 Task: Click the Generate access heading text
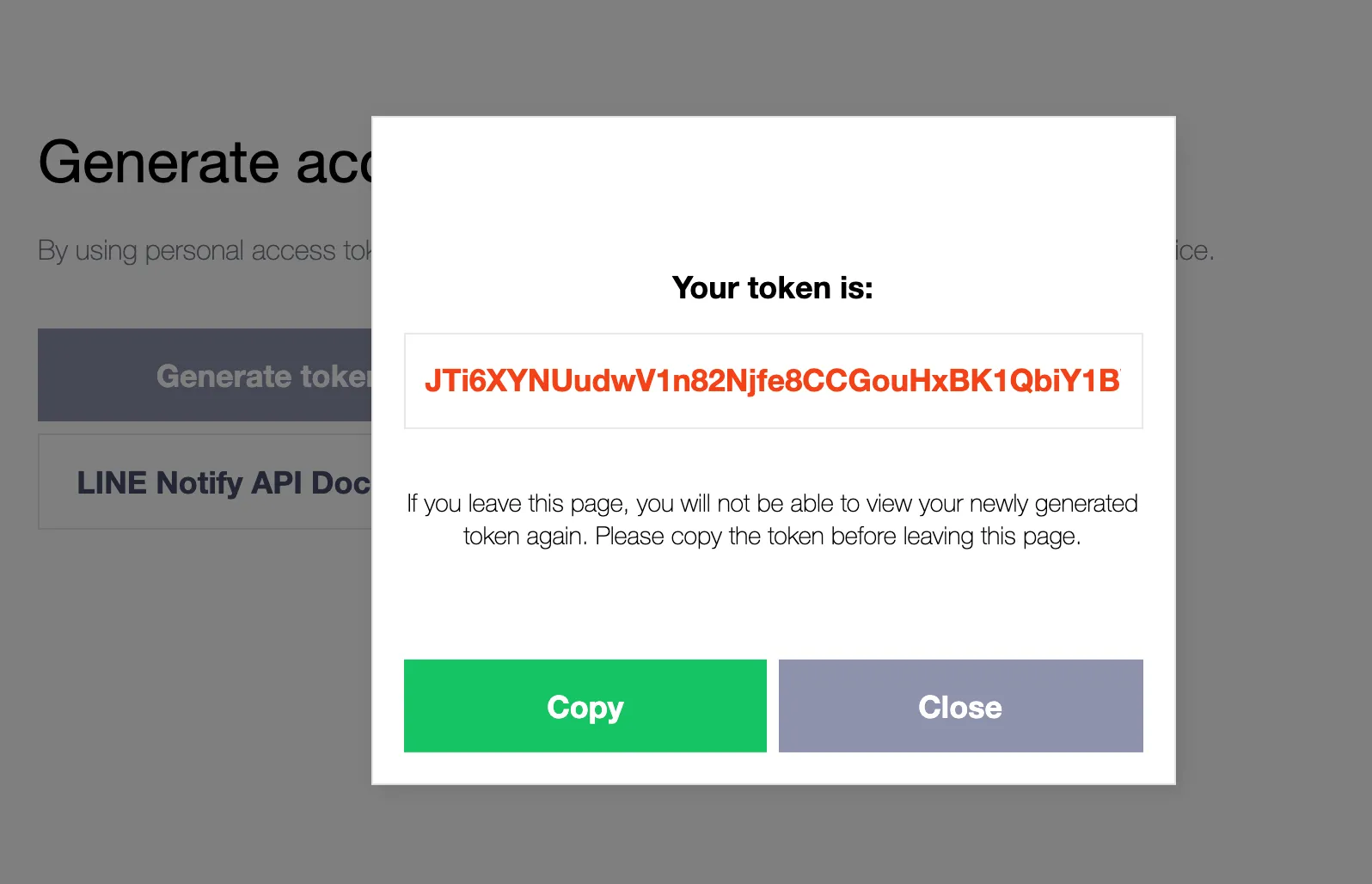pos(206,162)
